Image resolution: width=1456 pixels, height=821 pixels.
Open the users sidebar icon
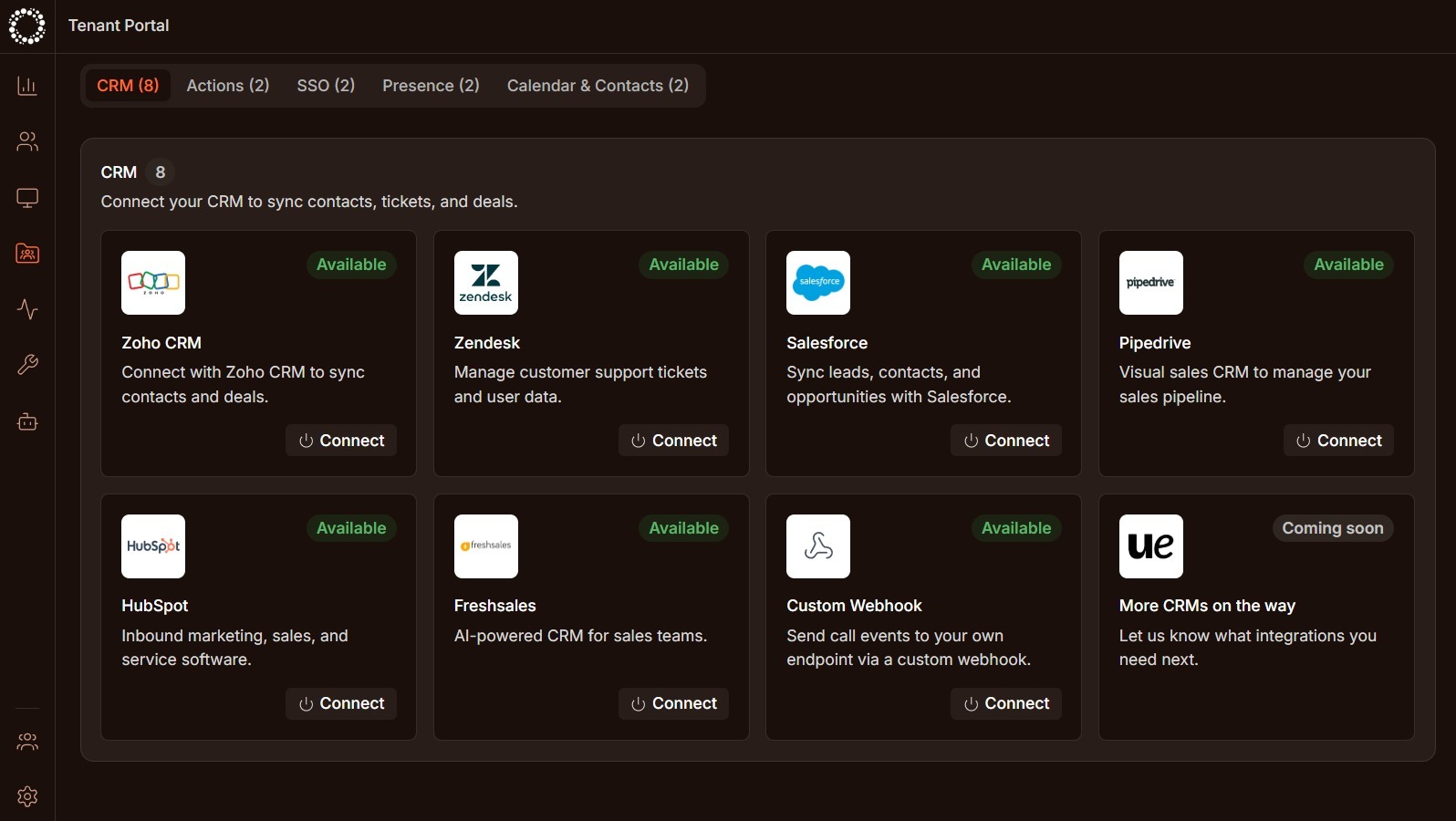tap(27, 141)
